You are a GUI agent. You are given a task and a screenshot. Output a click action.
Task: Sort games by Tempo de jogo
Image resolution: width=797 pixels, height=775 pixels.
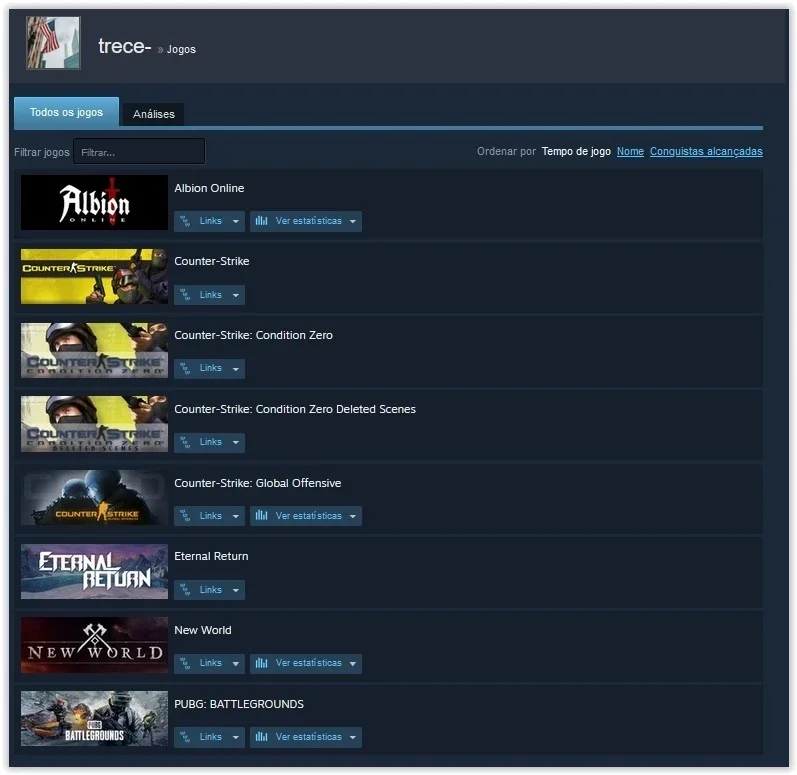[x=576, y=151]
